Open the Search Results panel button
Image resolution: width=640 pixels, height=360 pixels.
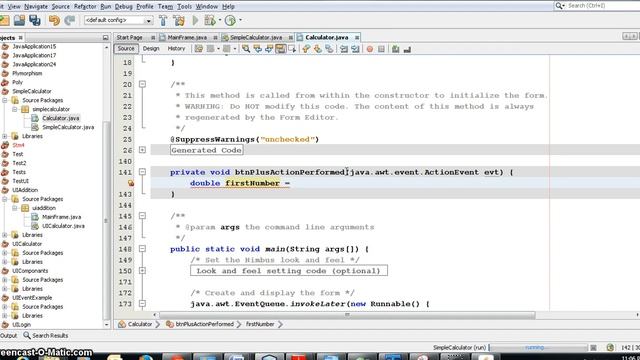pos(46,336)
